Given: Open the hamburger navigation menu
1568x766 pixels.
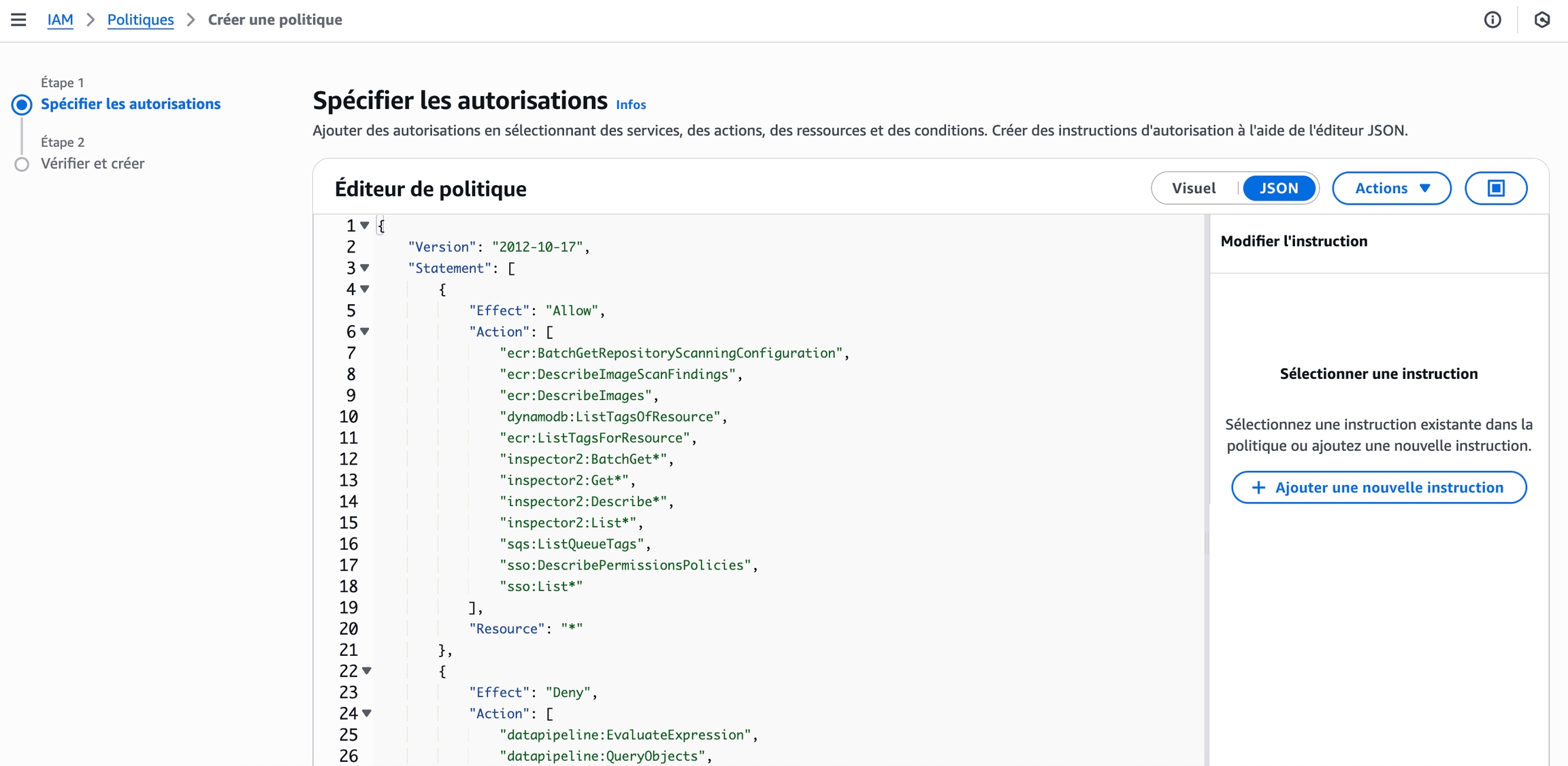Looking at the screenshot, I should pyautogui.click(x=18, y=20).
